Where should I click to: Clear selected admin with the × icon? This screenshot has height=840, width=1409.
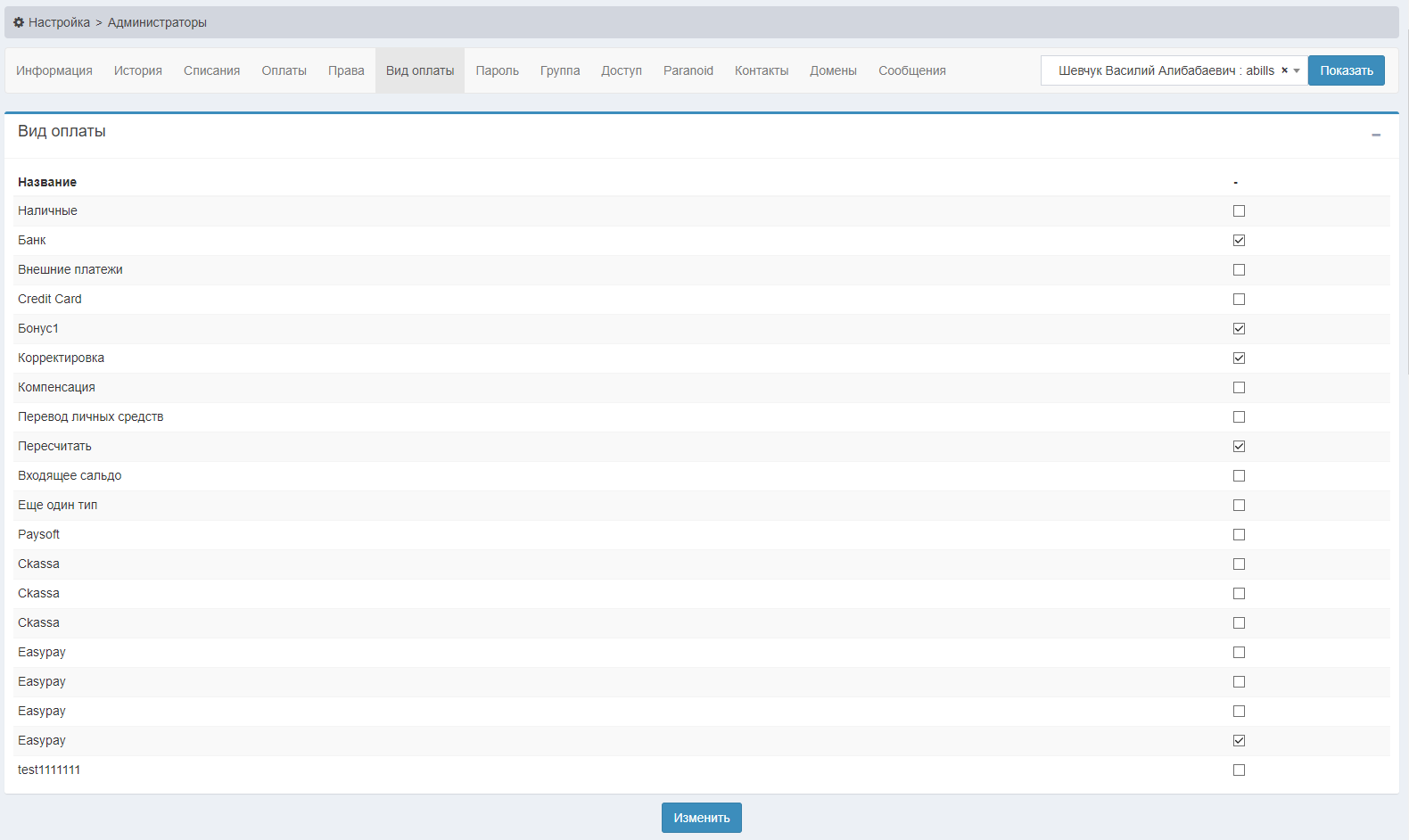click(1284, 70)
